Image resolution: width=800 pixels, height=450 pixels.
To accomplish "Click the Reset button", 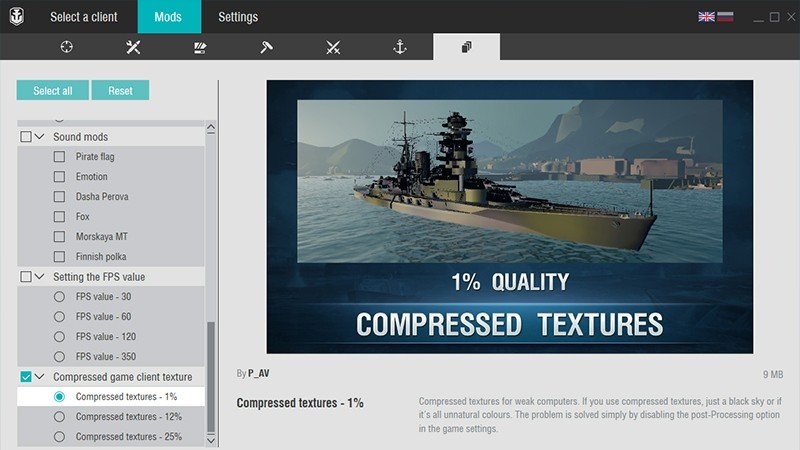I will coord(120,91).
